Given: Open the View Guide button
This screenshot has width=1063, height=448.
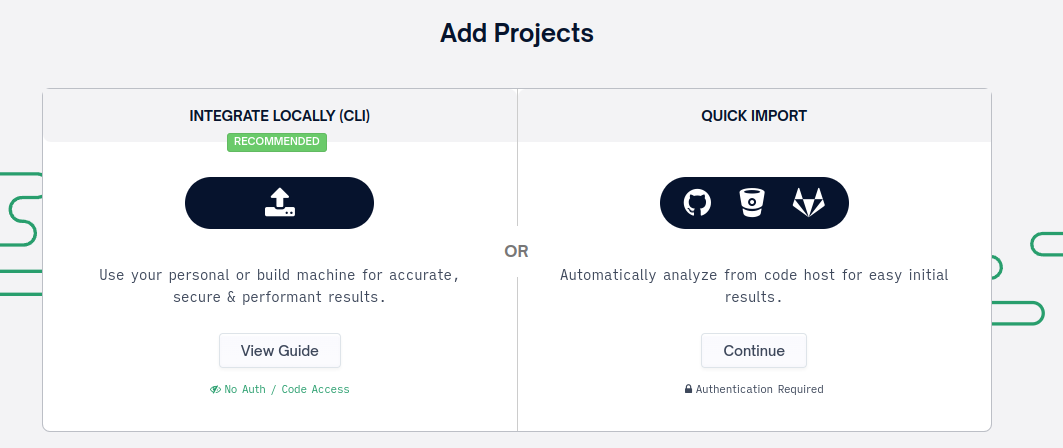Looking at the screenshot, I should click(280, 351).
